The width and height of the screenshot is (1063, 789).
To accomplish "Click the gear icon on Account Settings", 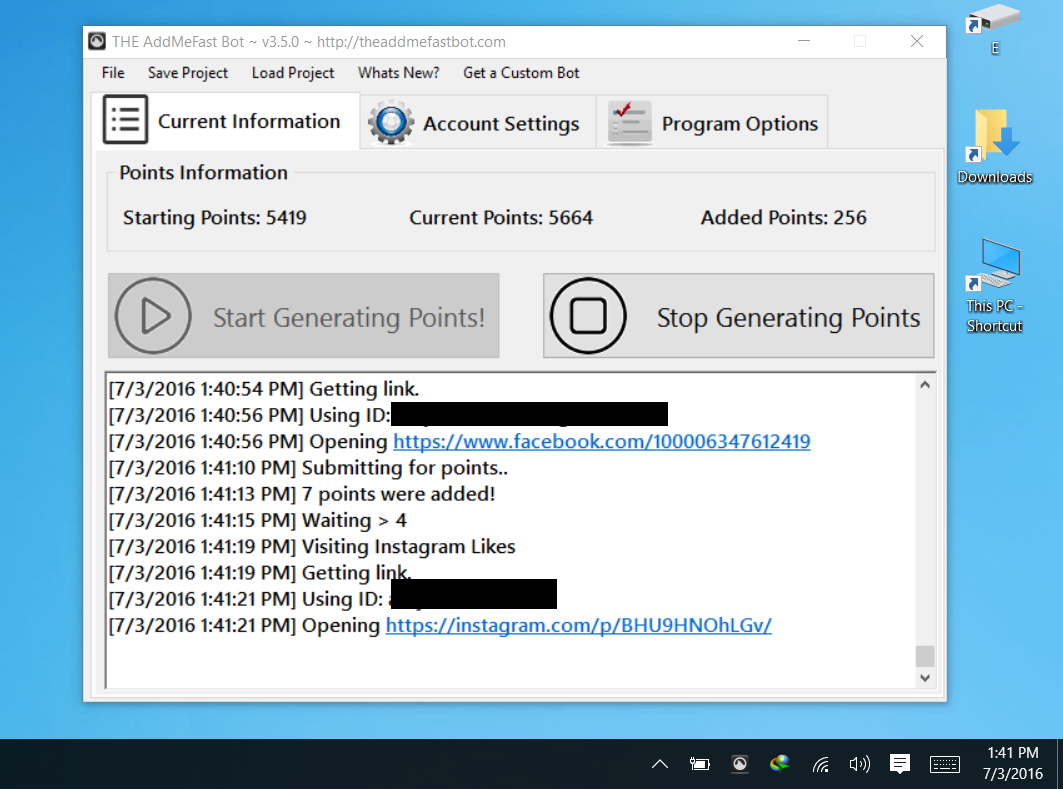I will click(x=391, y=122).
